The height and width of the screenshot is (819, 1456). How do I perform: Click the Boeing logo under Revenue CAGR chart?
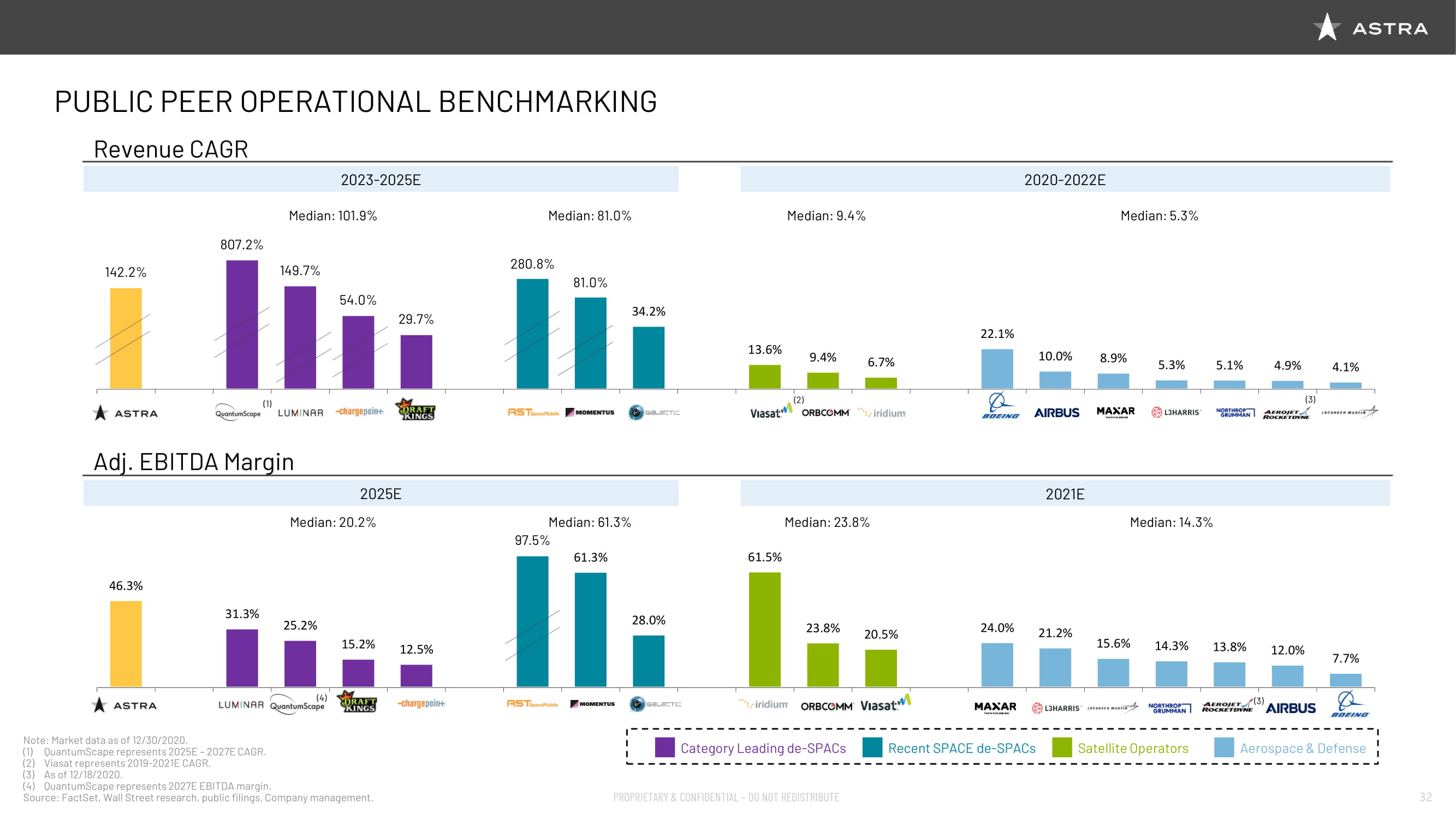[1000, 406]
